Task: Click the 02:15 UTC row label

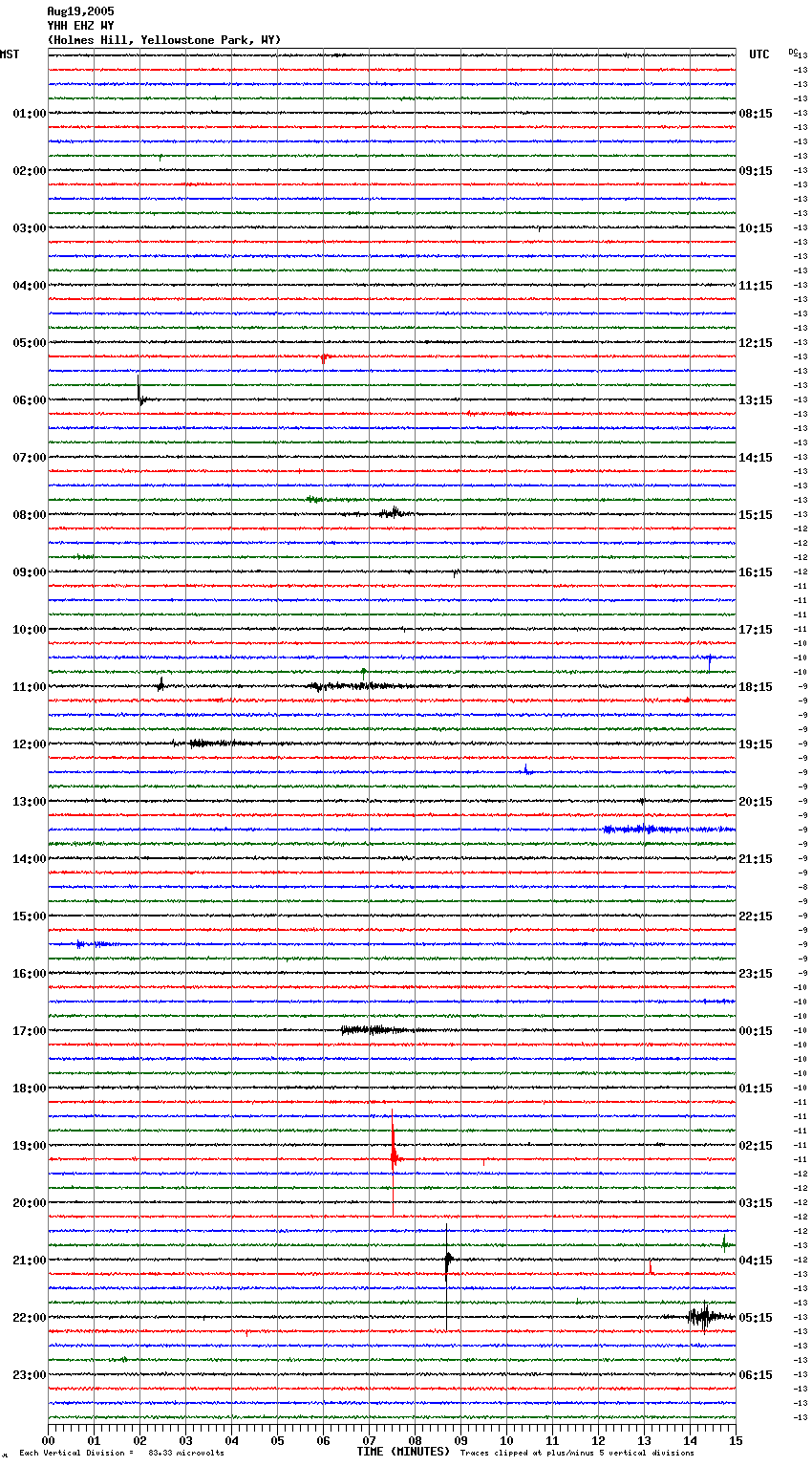Action: click(756, 1146)
